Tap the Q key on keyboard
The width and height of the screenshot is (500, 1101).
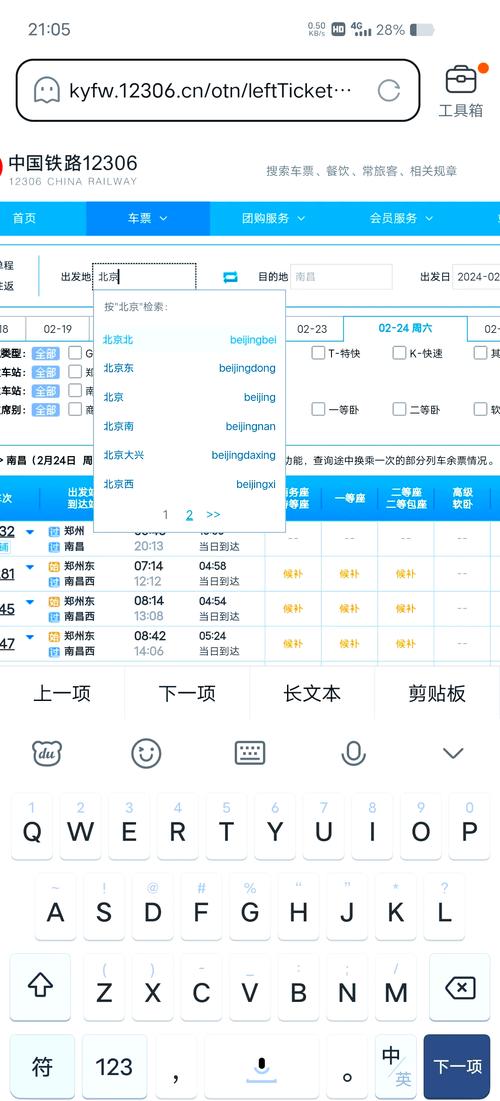tap(32, 826)
